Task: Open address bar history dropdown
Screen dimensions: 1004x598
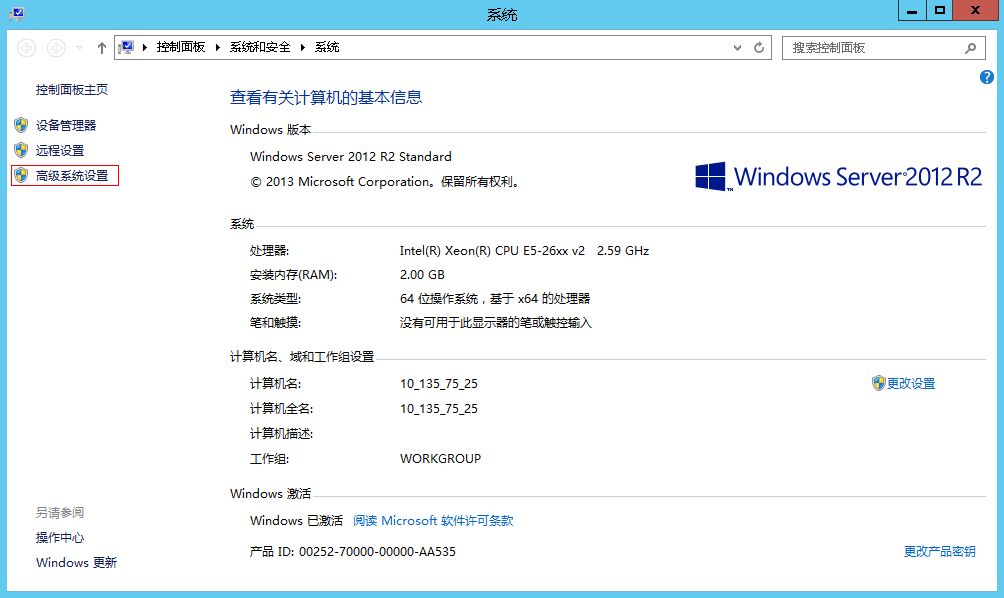Action: [x=738, y=47]
